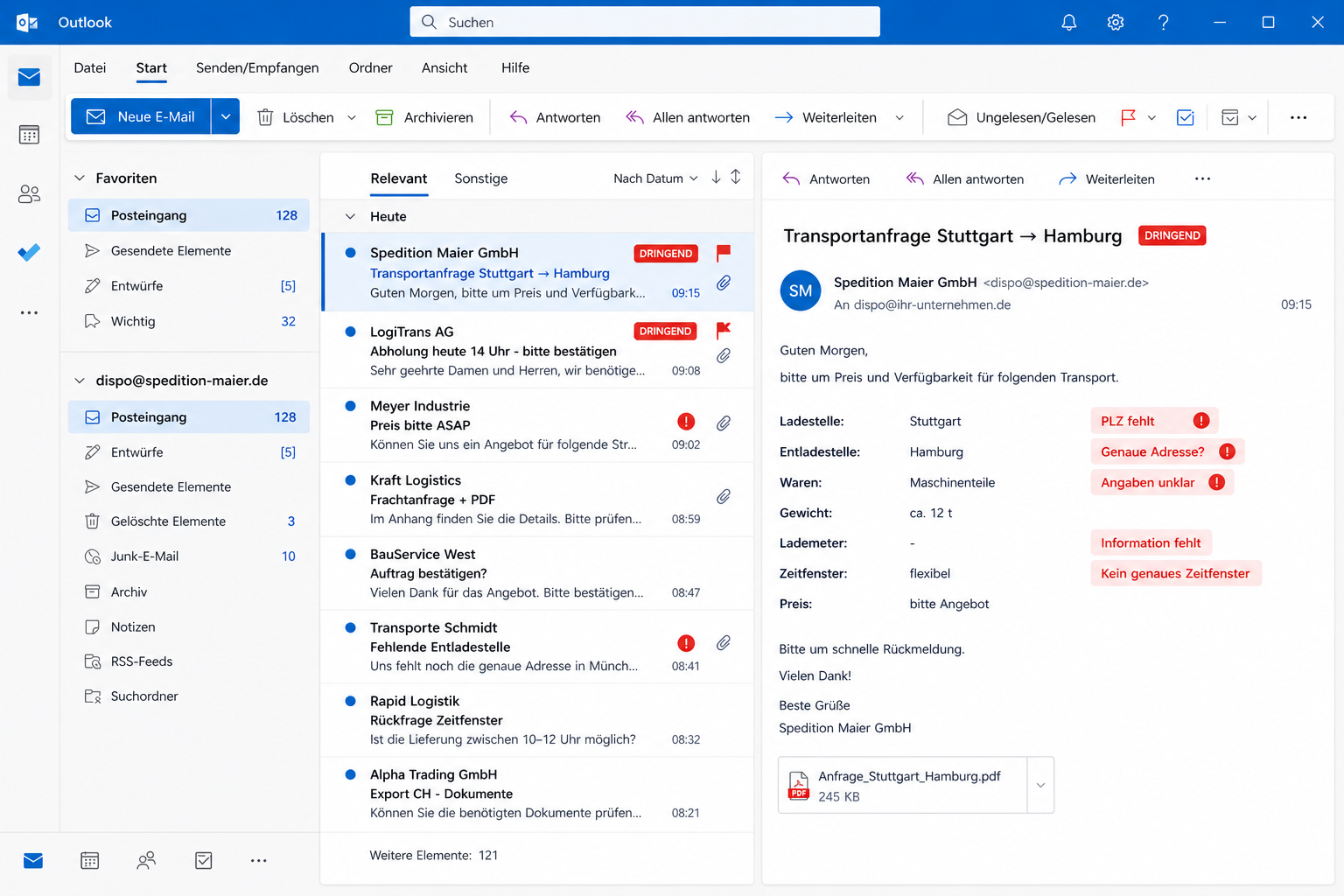1344x896 pixels.
Task: Click in the Suchen search field
Action: 645,22
